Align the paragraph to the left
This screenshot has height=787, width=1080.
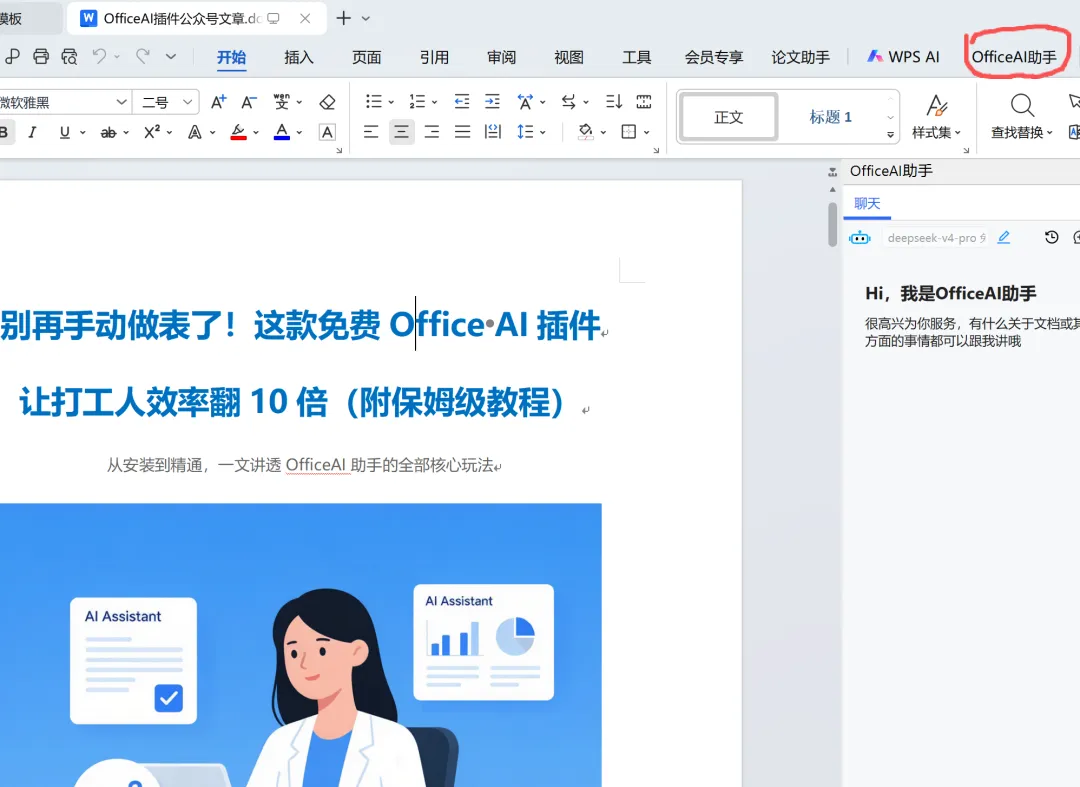coord(371,132)
